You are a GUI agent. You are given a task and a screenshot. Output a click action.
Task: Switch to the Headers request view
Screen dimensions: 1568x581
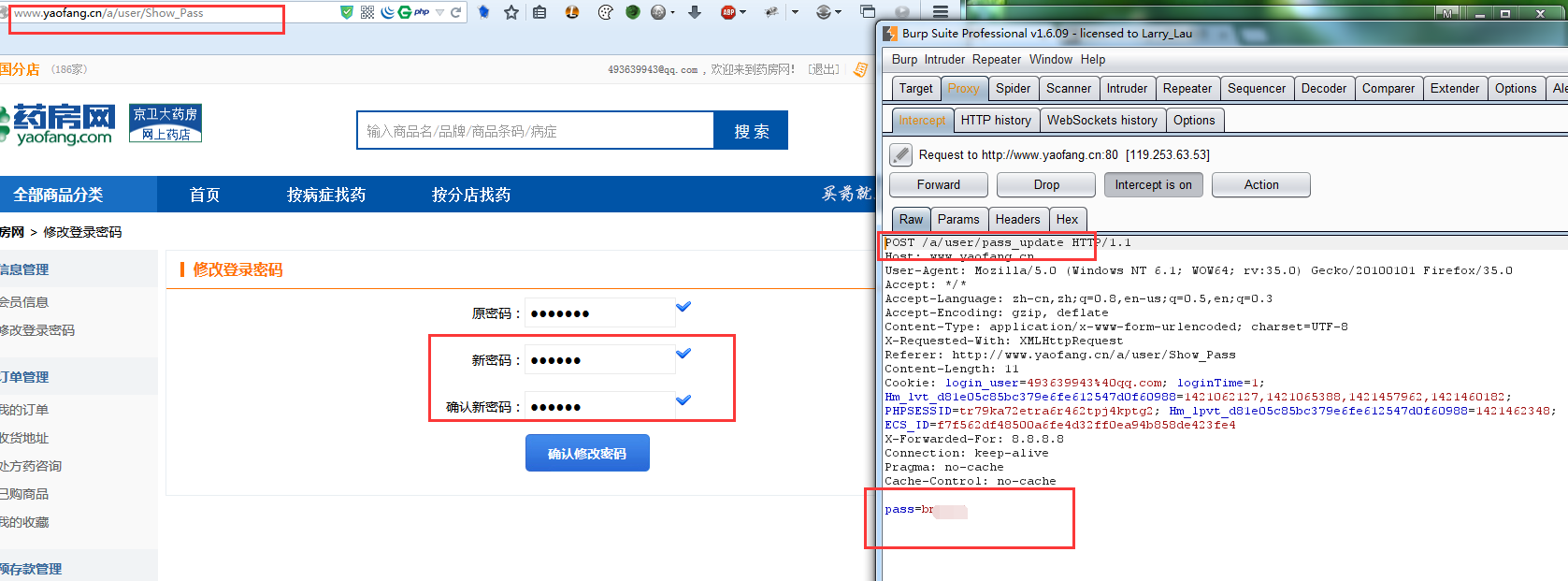point(1017,219)
